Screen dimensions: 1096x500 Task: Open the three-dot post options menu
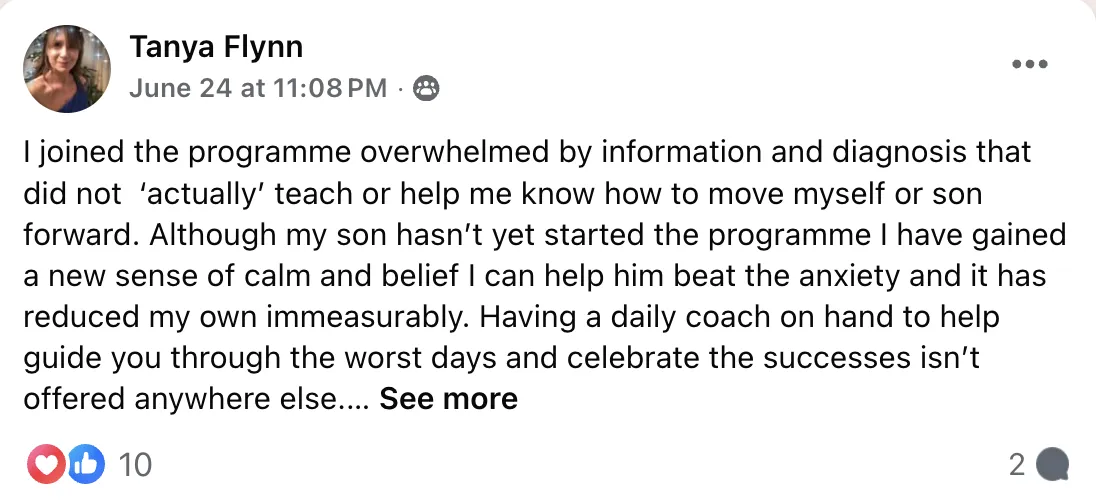(x=1030, y=64)
